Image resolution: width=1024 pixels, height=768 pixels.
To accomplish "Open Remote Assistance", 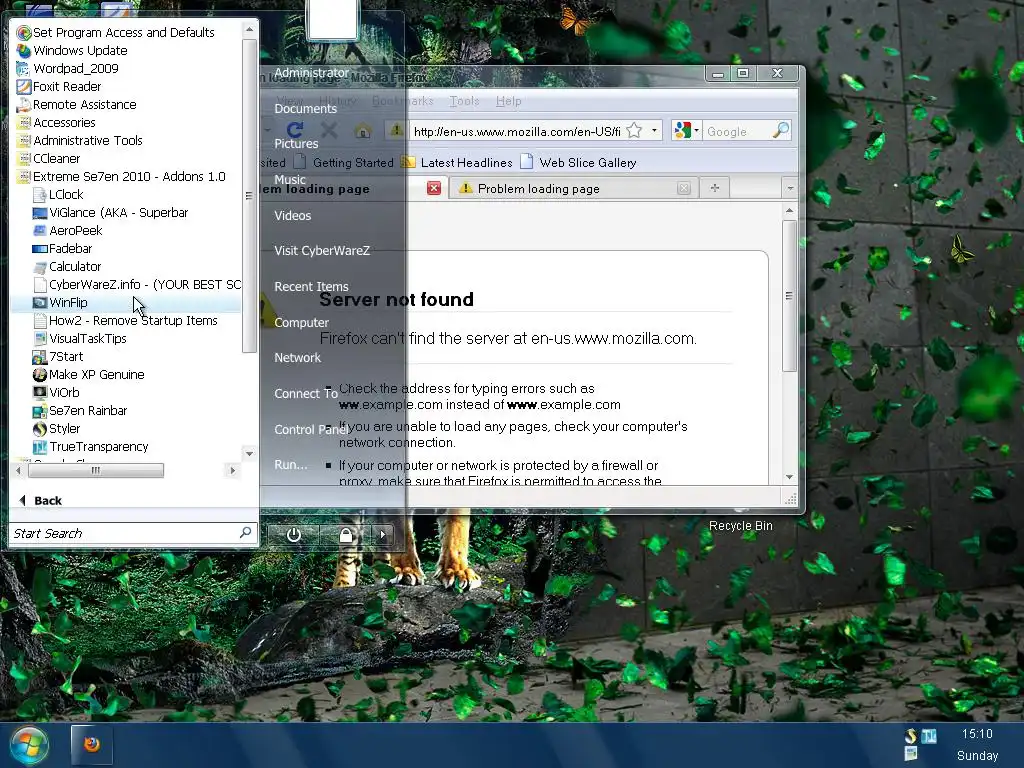I will click(84, 104).
